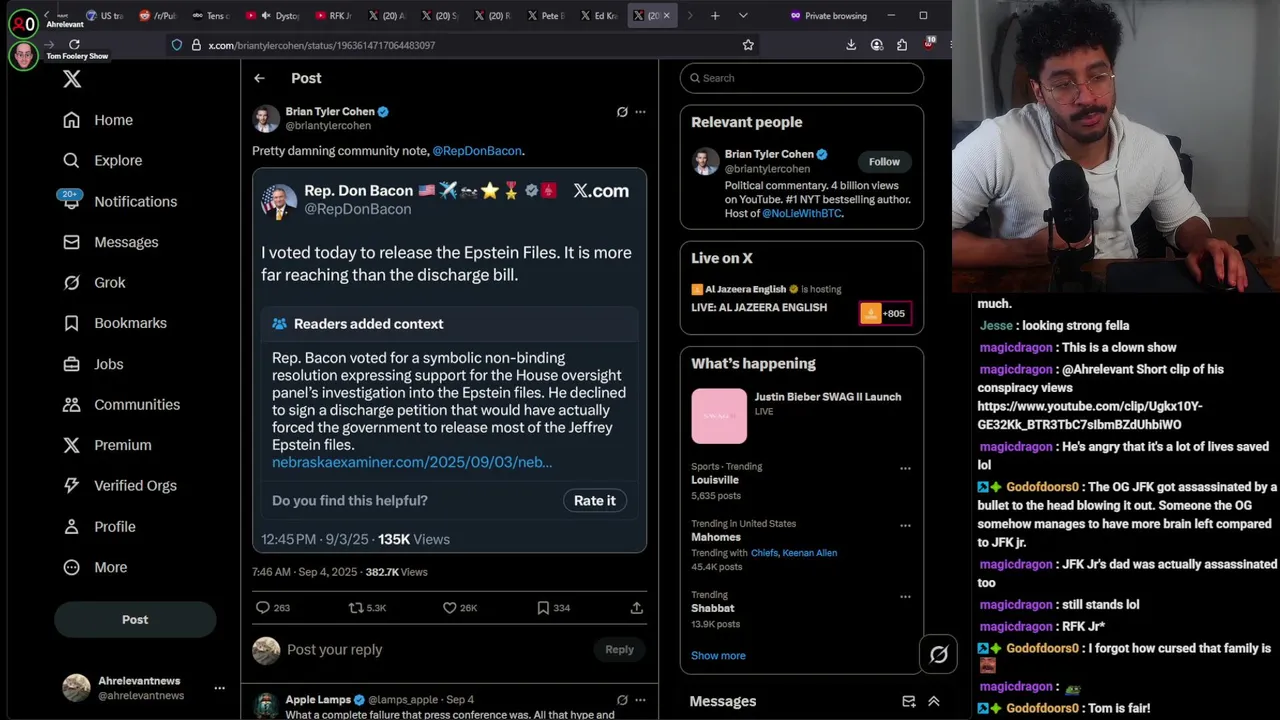Click the back arrow beside Post
Image resolution: width=1280 pixels, height=720 pixels.
pos(259,78)
